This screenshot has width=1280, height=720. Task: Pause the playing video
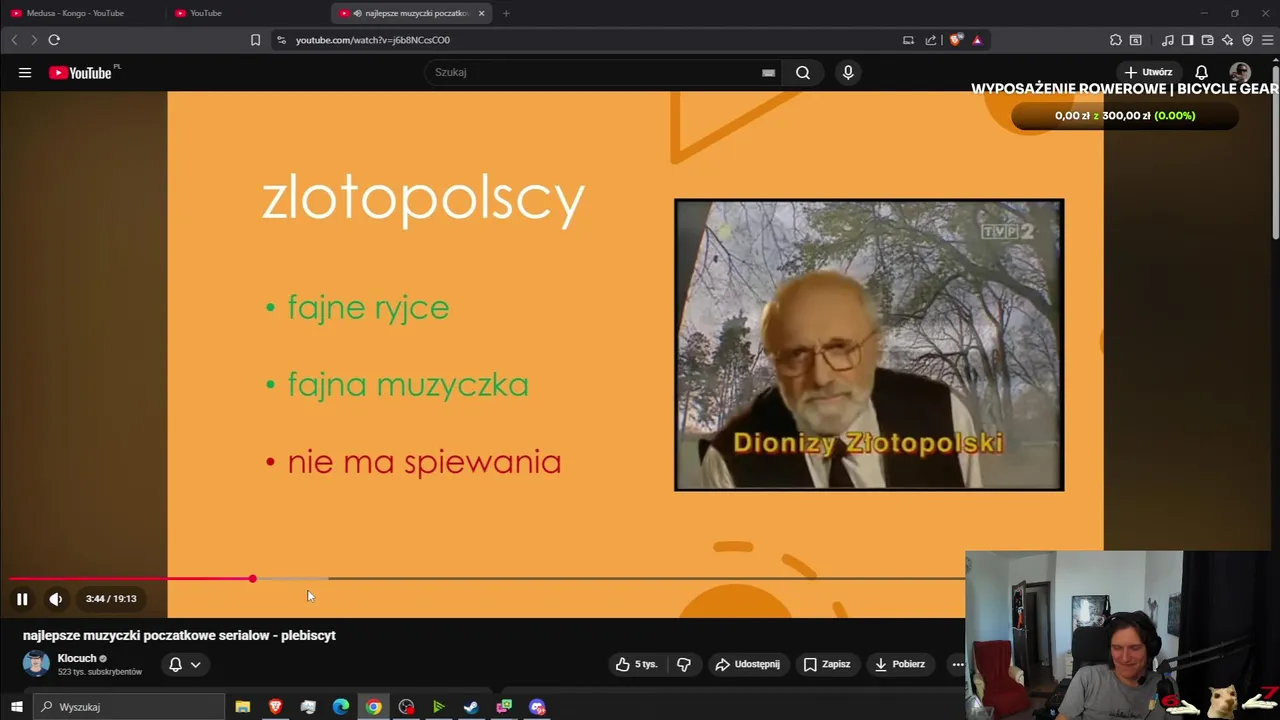coord(22,599)
